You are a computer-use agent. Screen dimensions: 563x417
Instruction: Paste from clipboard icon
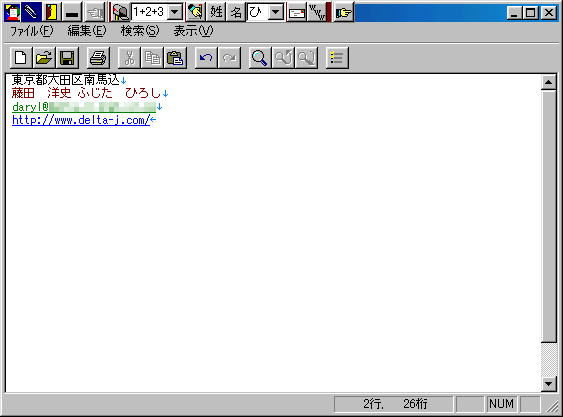[175, 58]
